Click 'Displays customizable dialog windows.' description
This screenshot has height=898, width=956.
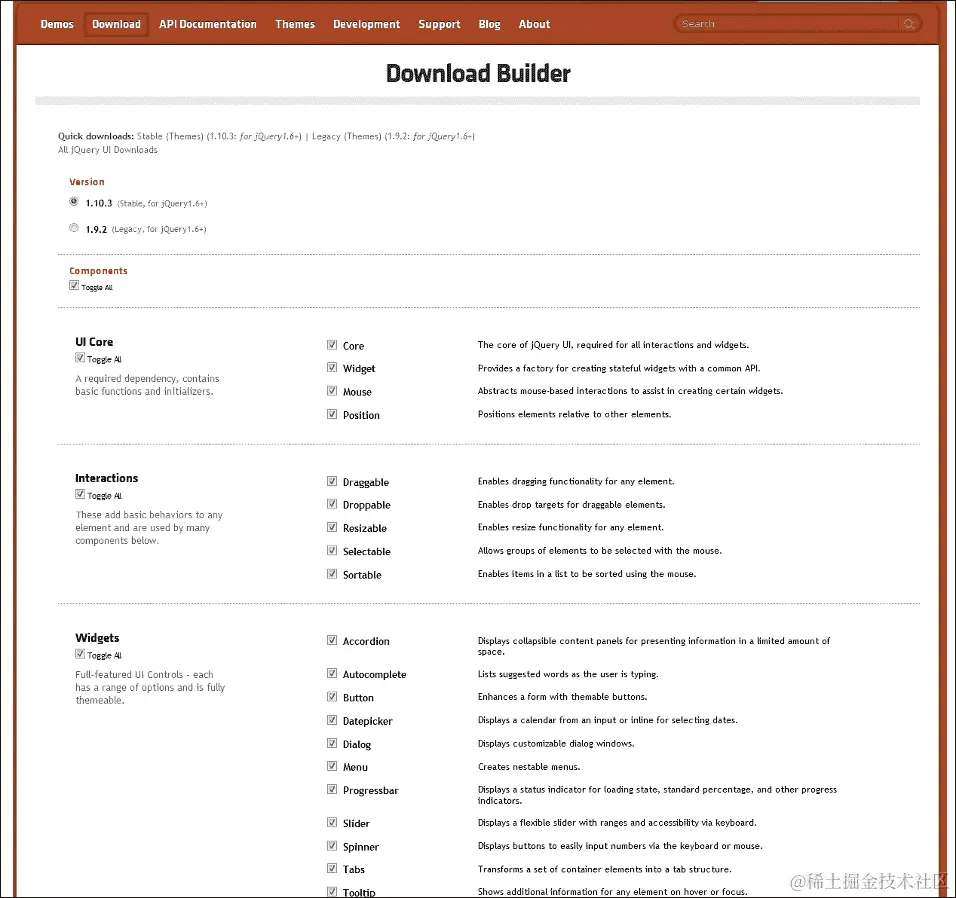click(x=556, y=744)
